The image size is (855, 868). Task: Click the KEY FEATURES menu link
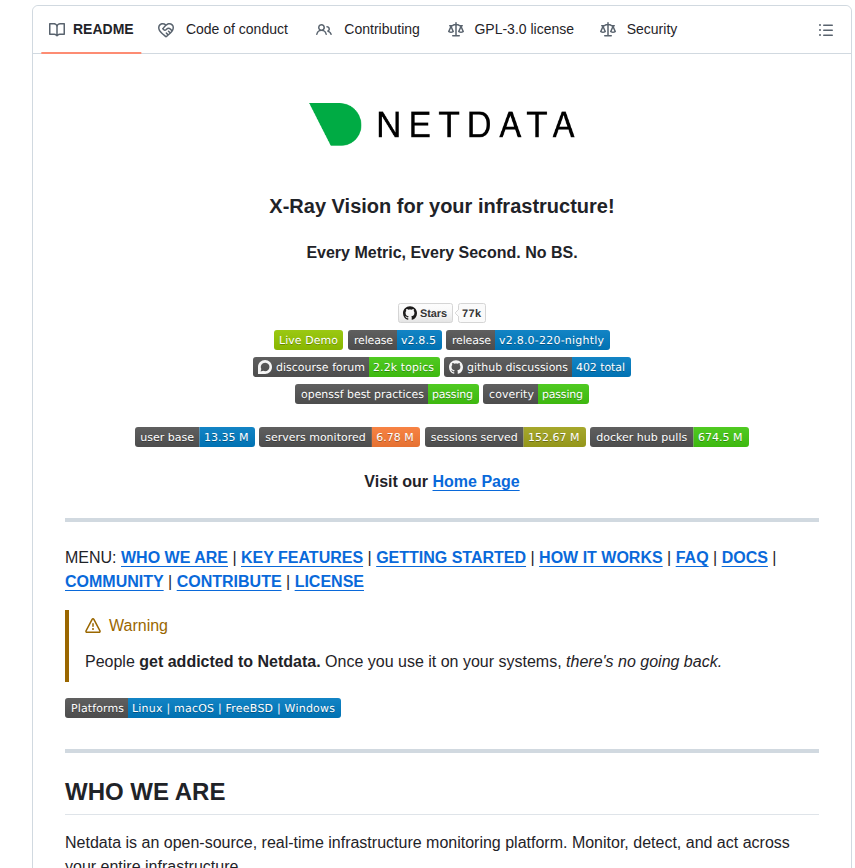point(301,557)
